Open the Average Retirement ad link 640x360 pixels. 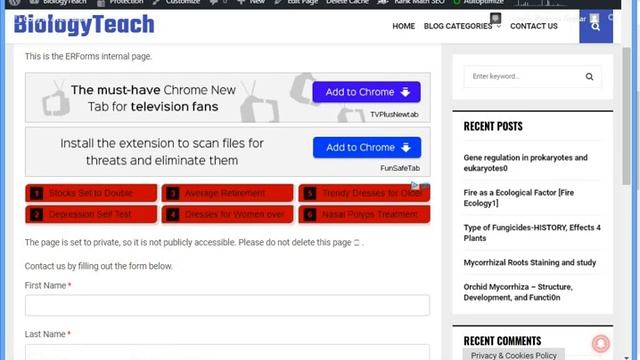pos(227,193)
